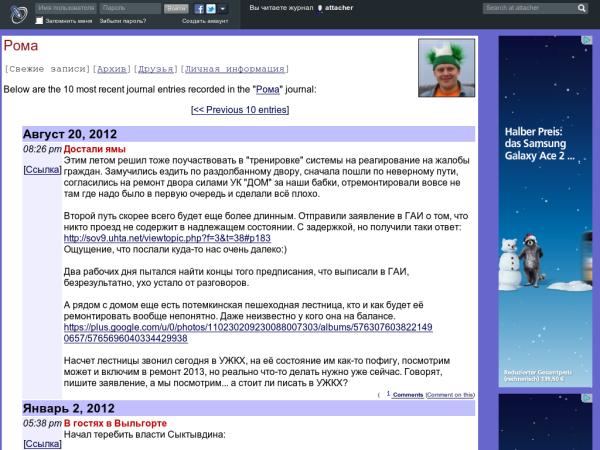600x450 pixels.
Task: Click the Samsung Galaxy Ace 2 ad
Action: click(x=545, y=212)
